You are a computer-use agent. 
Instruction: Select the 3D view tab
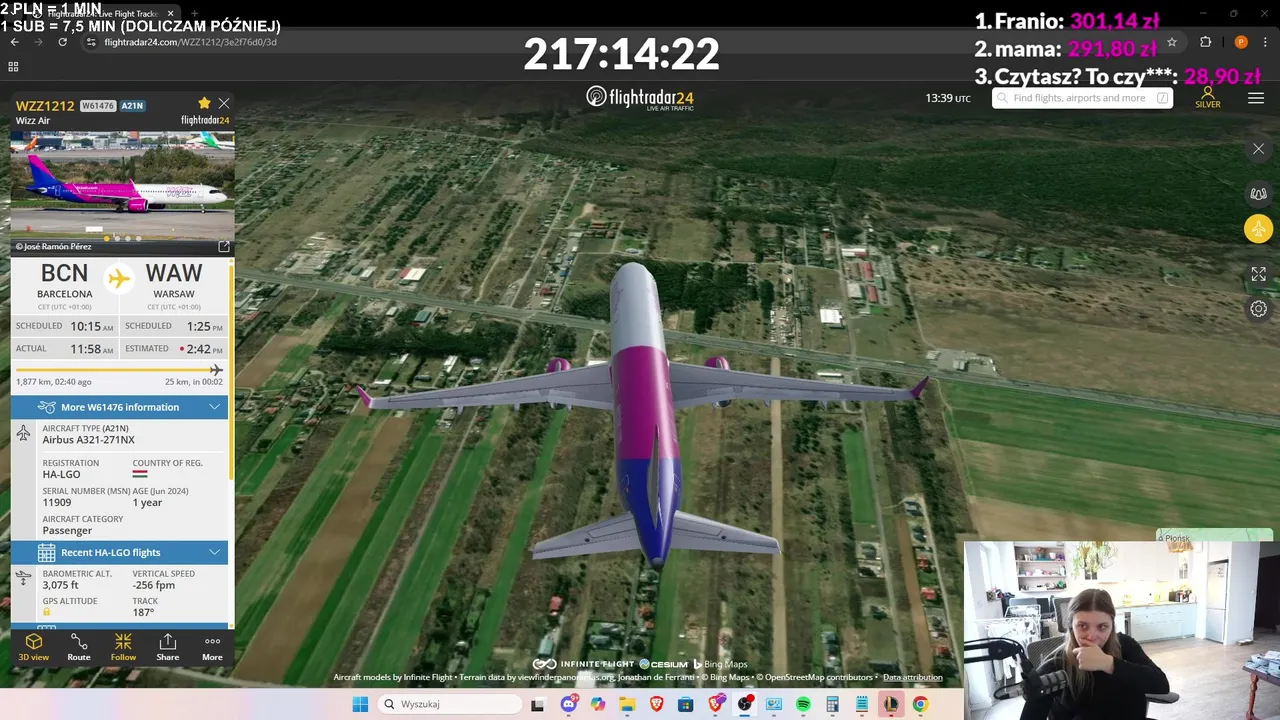[x=33, y=647]
